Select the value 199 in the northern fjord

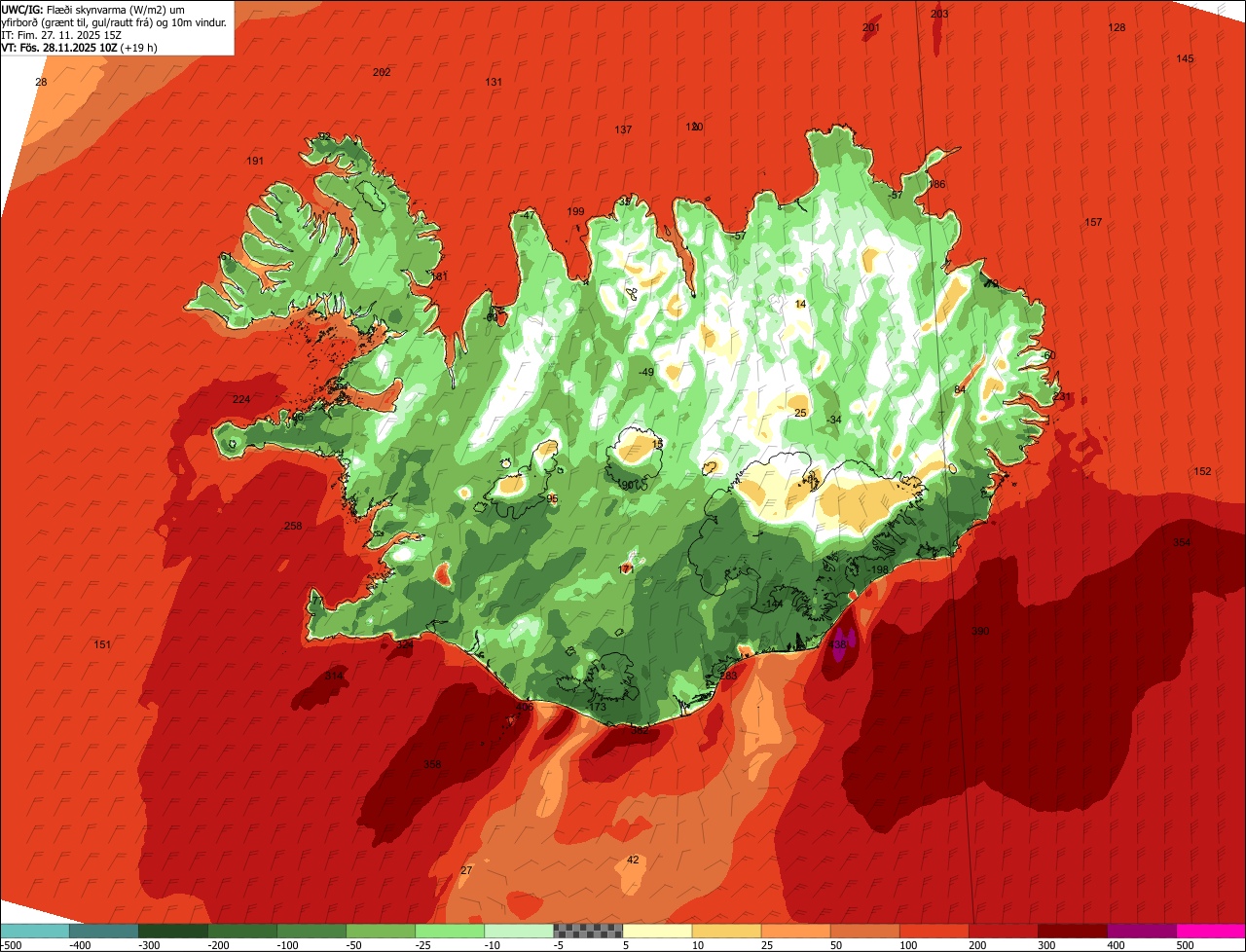click(x=575, y=212)
